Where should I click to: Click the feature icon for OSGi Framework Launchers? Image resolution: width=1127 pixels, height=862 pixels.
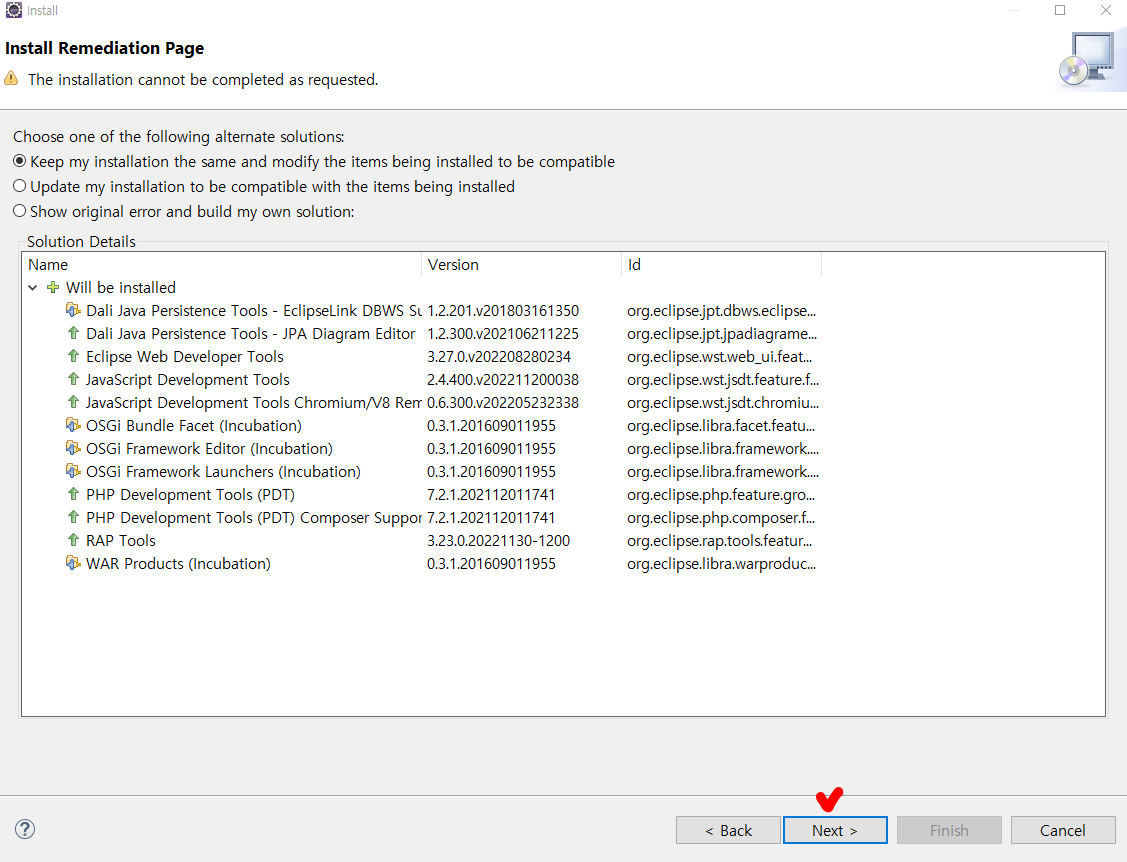[73, 471]
